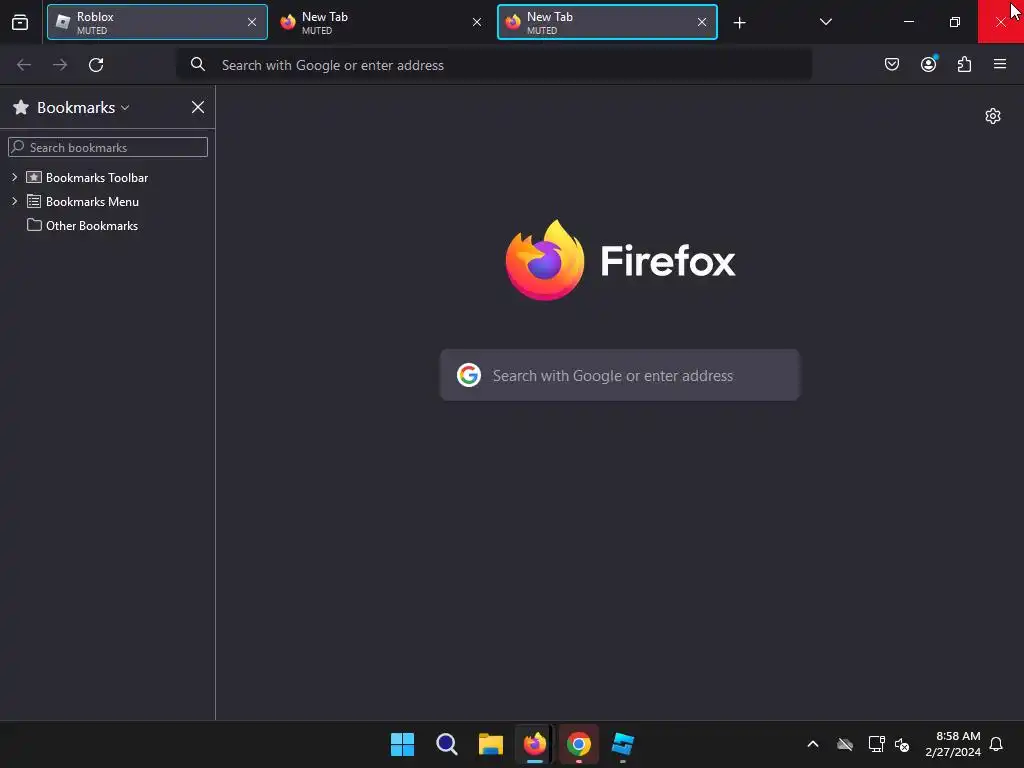Open the List all tabs dropdown

coord(825,22)
